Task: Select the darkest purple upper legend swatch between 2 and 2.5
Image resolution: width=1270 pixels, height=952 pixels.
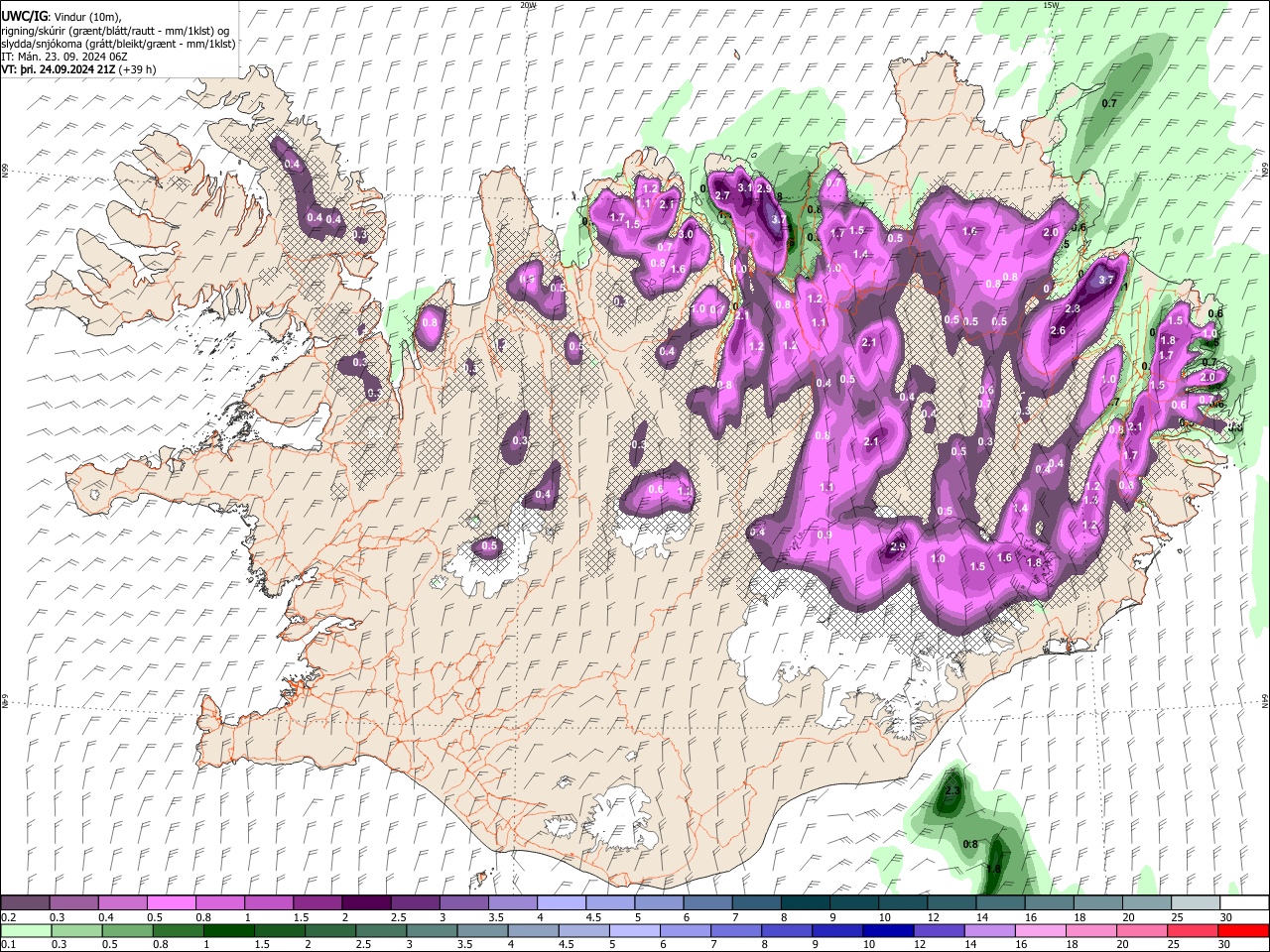Action: 366,903
